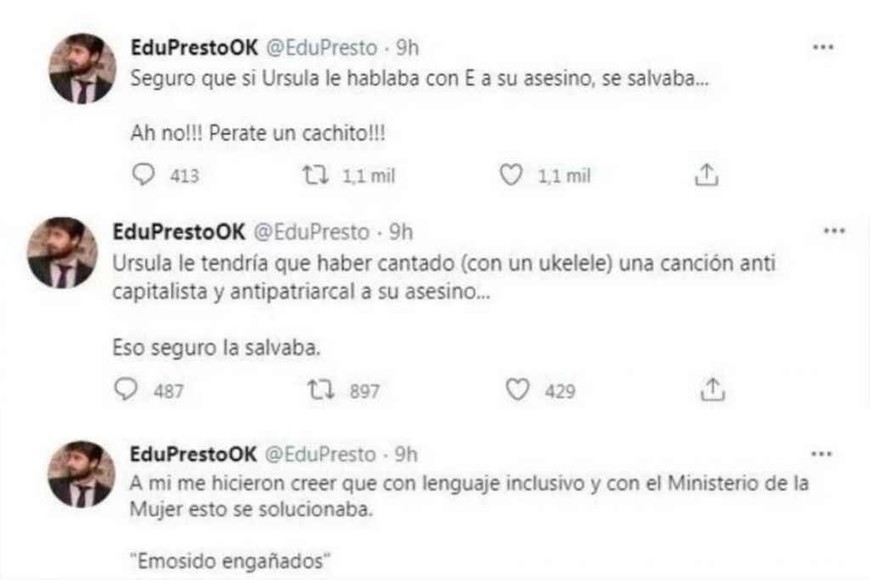
Task: Open profile avatar of first tweet
Action: pyautogui.click(x=81, y=68)
